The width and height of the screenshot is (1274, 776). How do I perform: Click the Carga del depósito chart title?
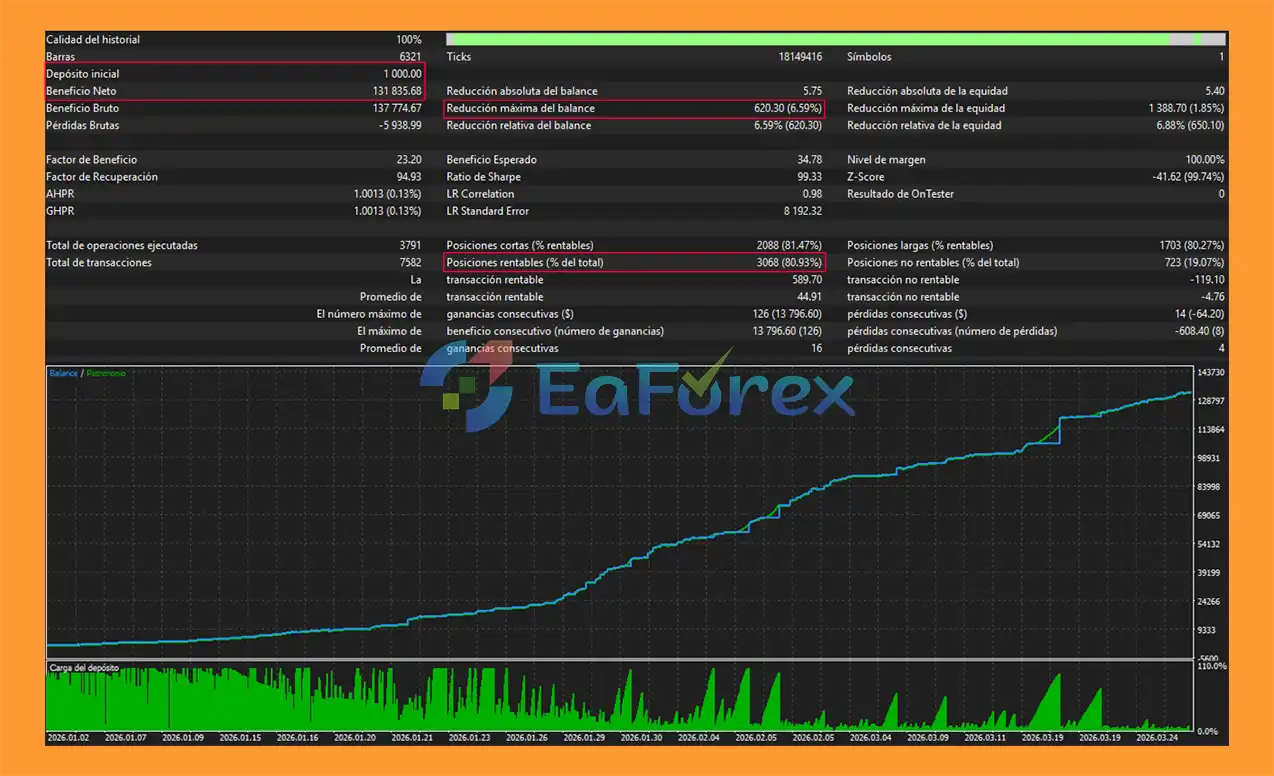click(84, 667)
